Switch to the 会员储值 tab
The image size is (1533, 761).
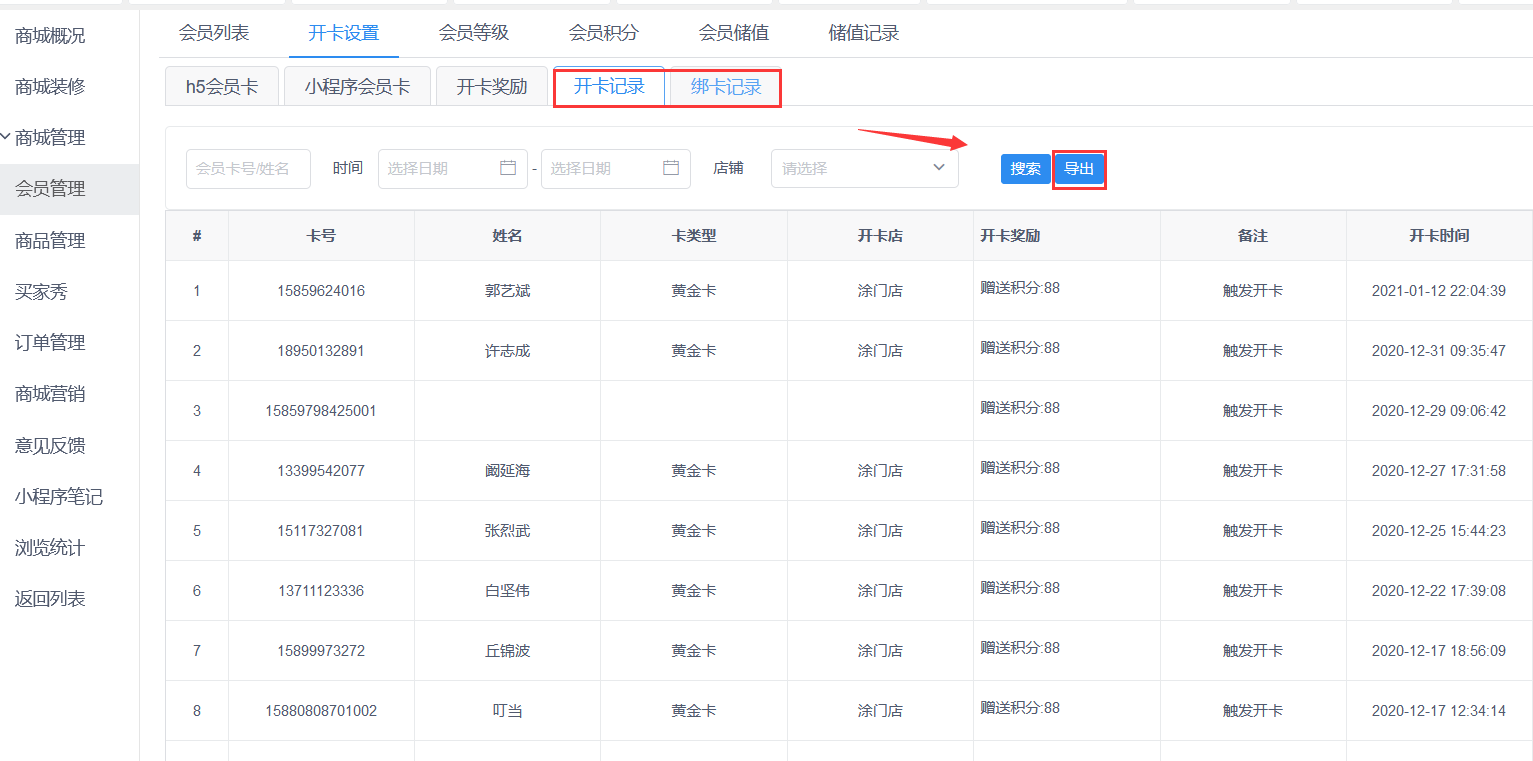[734, 33]
